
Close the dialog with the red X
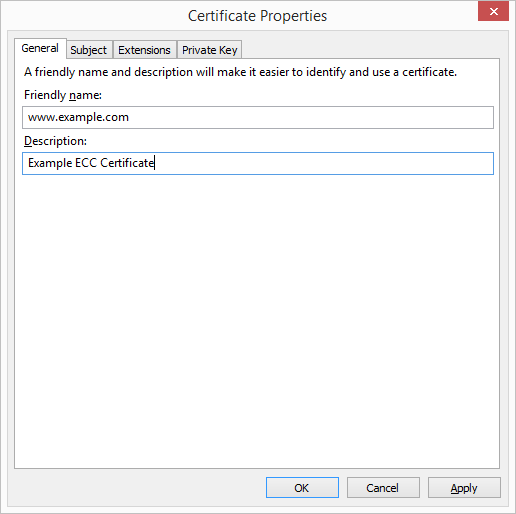coord(493,12)
